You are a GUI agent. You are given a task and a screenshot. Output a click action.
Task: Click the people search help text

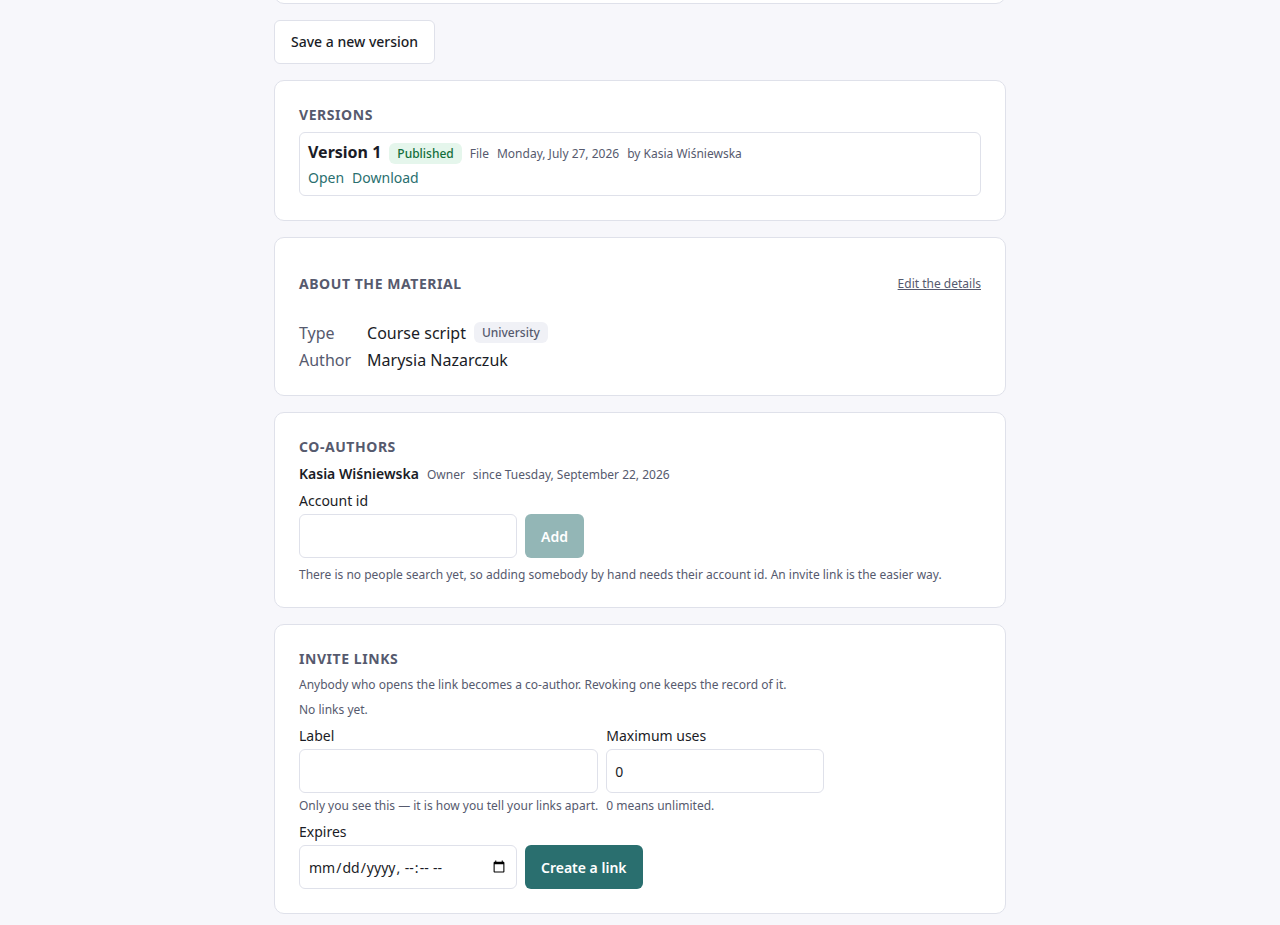click(620, 575)
